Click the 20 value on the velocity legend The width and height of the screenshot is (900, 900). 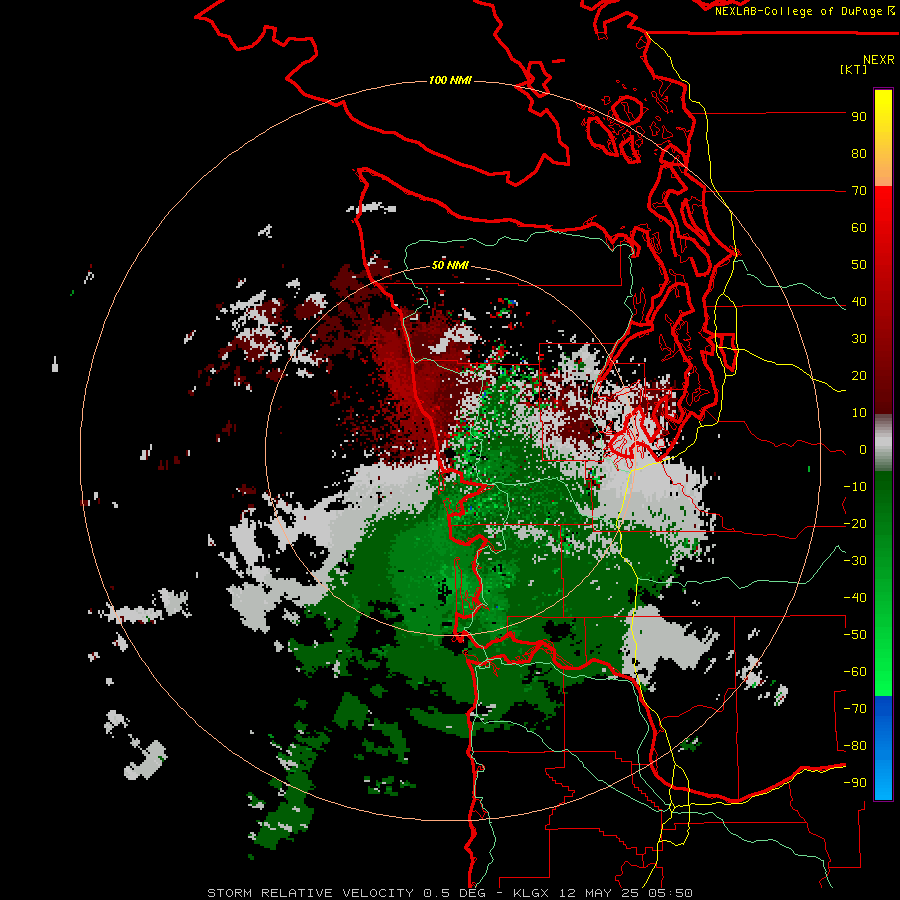[859, 376]
